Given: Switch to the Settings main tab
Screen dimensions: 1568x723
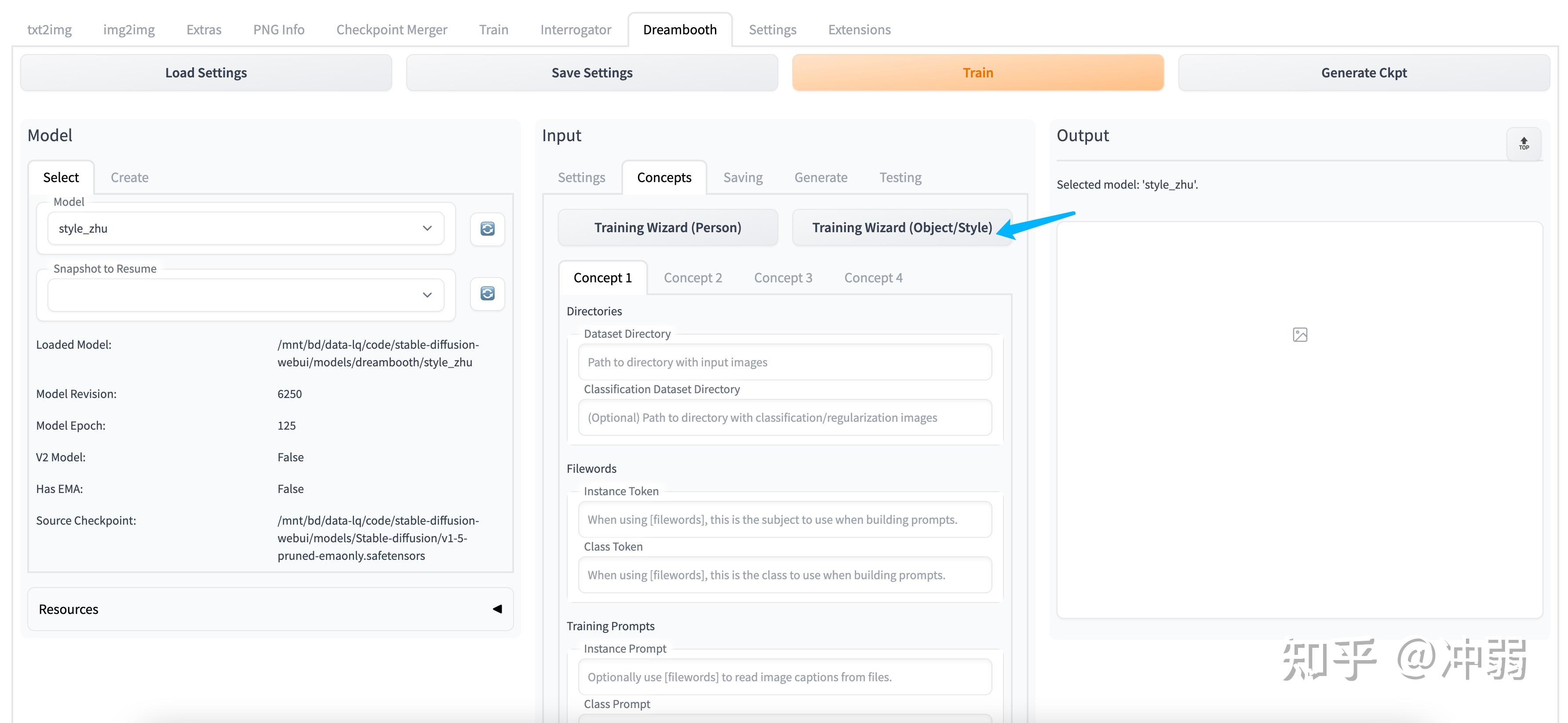Looking at the screenshot, I should (x=772, y=29).
